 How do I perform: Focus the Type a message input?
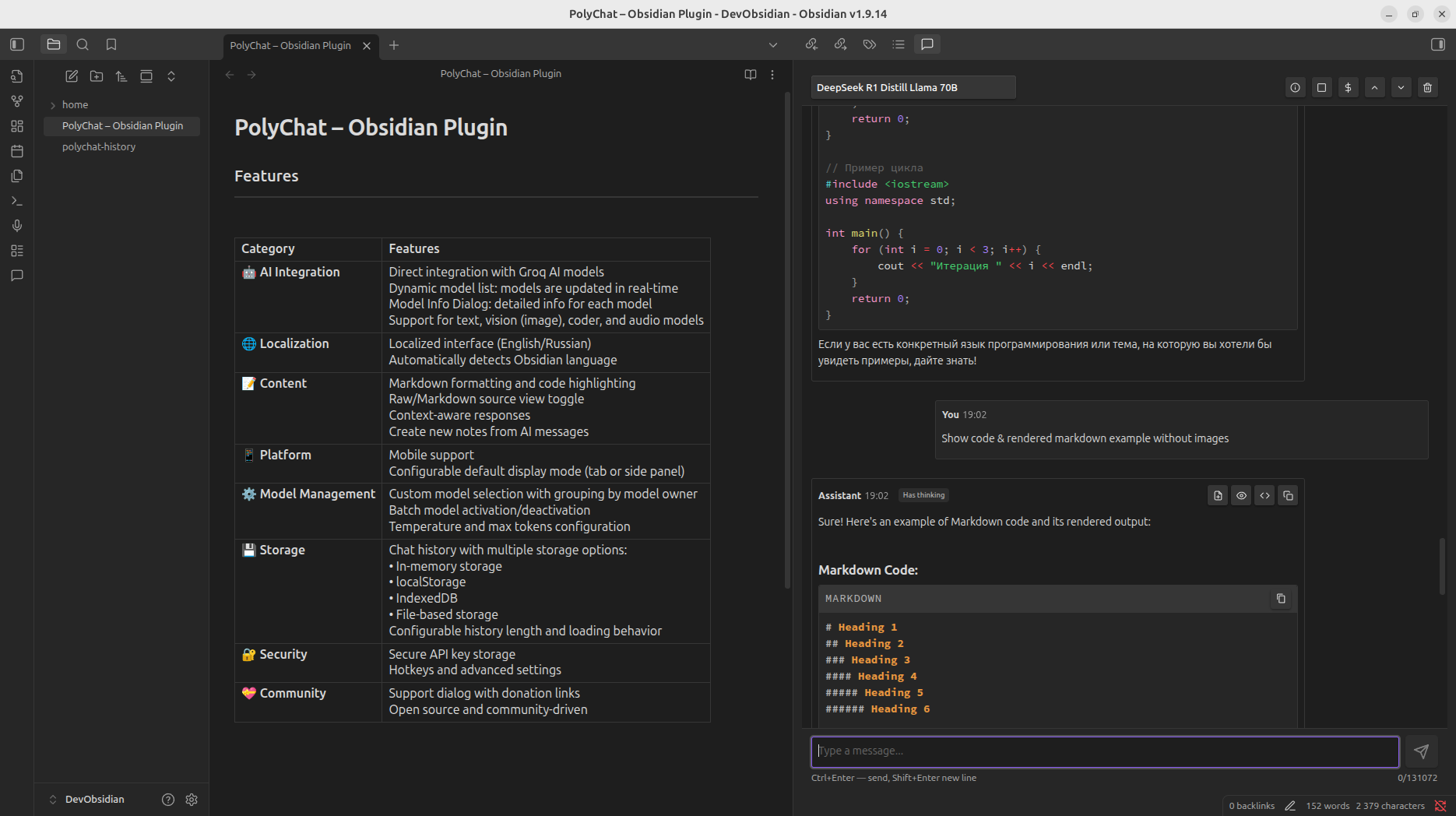pyautogui.click(x=1105, y=751)
